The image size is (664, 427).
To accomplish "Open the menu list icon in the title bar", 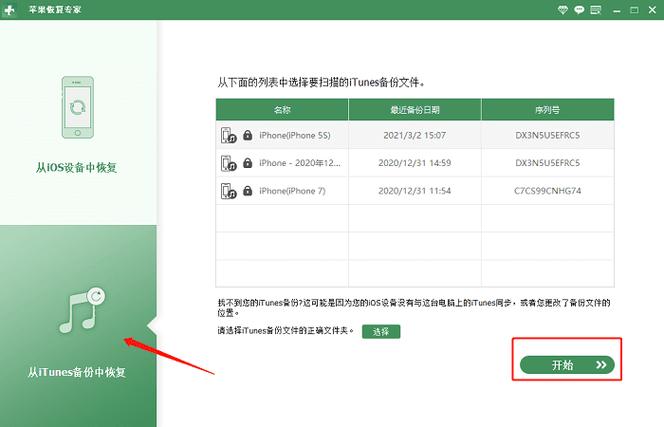I will (x=596, y=10).
